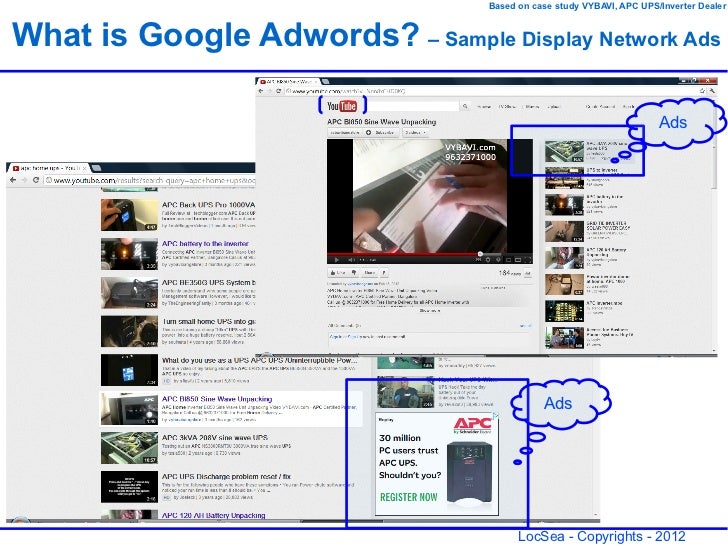Click the YouTube logo in the watch page
The height and width of the screenshot is (546, 728).
tap(342, 106)
